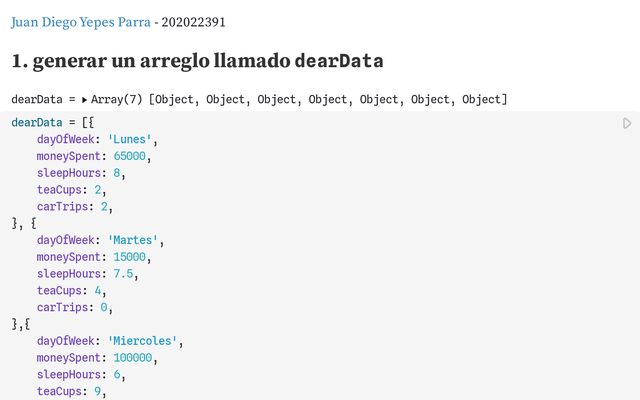The width and height of the screenshot is (640, 400).
Task: Run the dearData code cell
Action: coord(627,123)
